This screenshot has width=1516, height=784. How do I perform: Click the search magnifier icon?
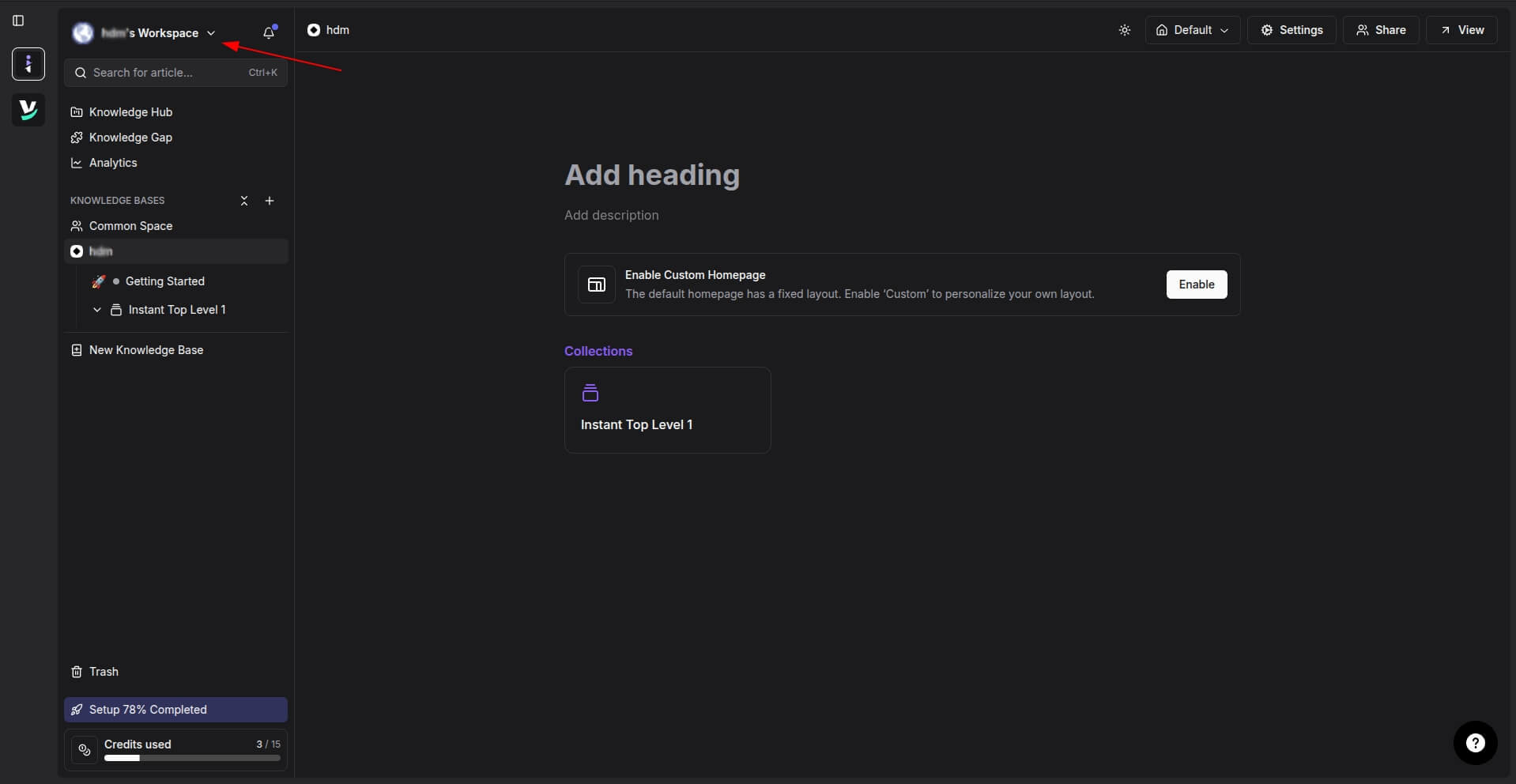tap(80, 72)
